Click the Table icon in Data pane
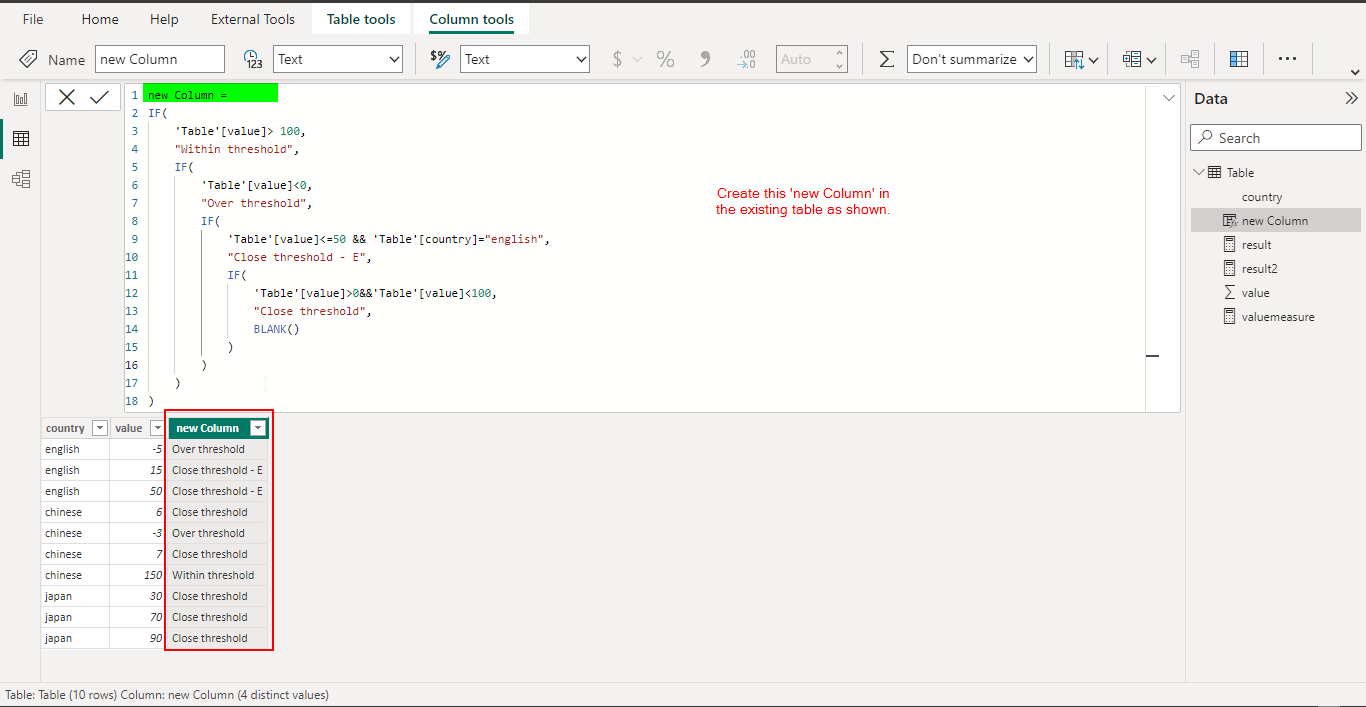 pos(1215,172)
